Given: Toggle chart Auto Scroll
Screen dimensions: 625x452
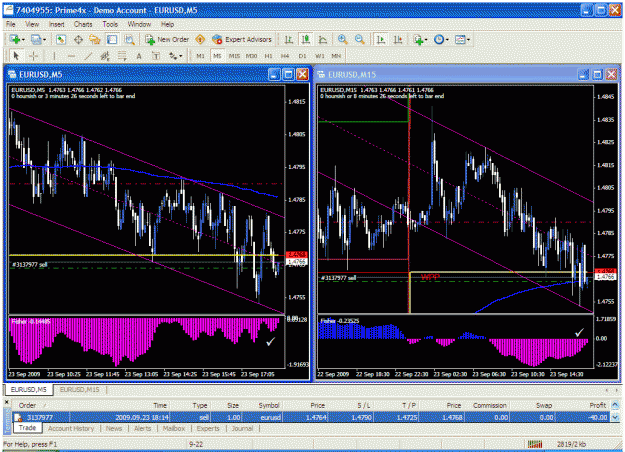Looking at the screenshot, I should tap(381, 39).
